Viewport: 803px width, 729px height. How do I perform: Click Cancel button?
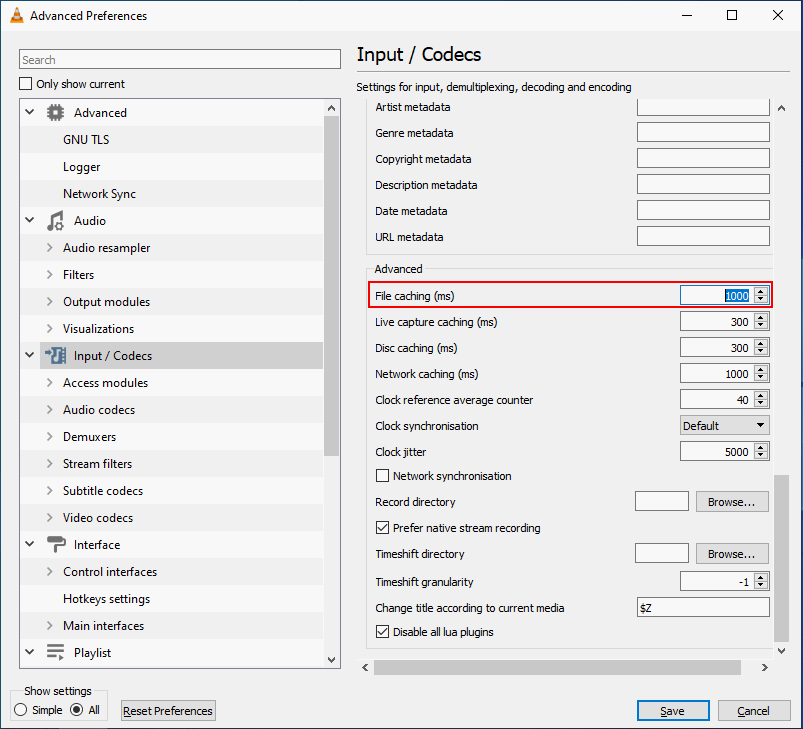pyautogui.click(x=753, y=711)
